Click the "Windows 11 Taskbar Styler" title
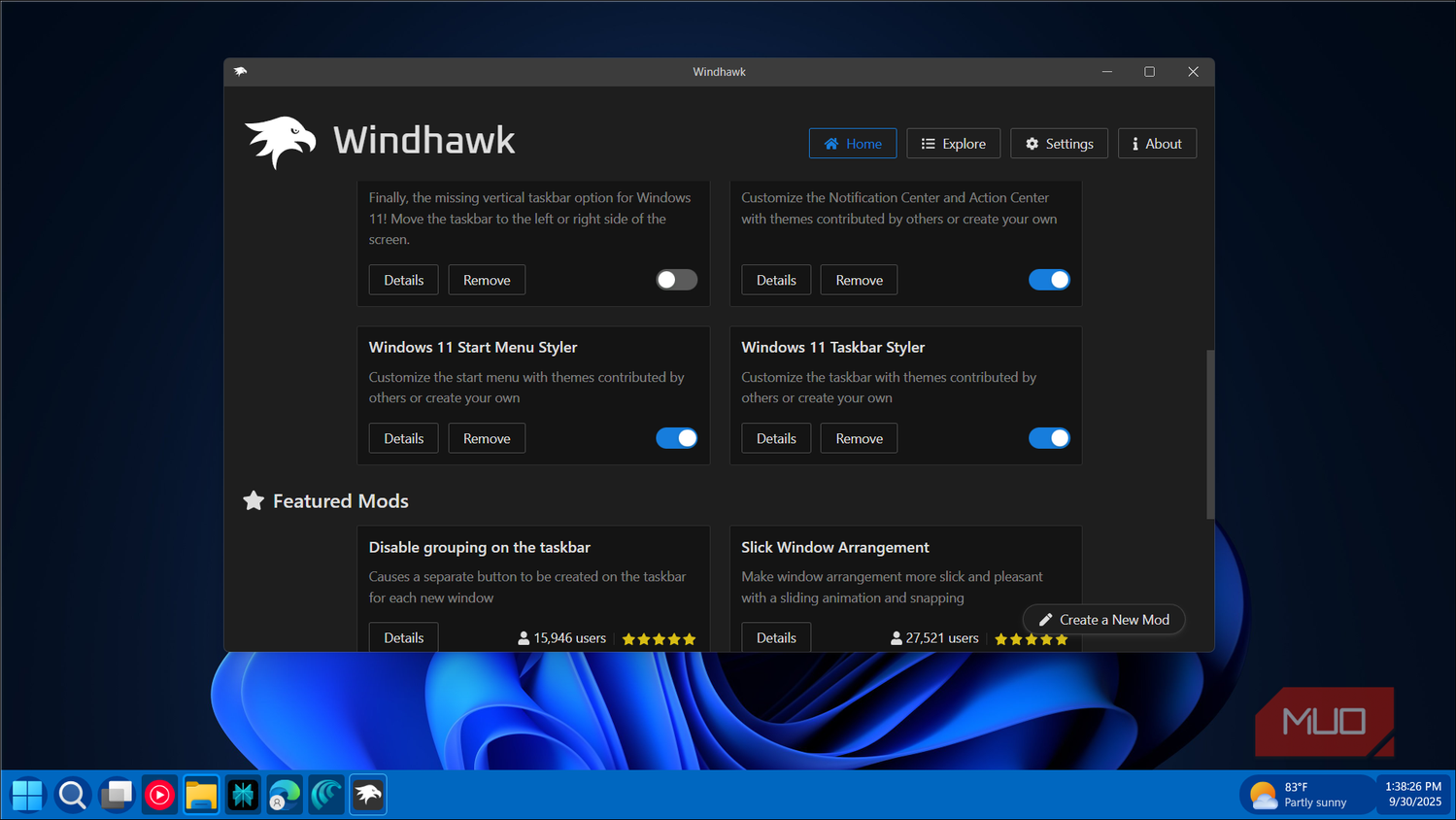The height and width of the screenshot is (820, 1456). (x=833, y=348)
